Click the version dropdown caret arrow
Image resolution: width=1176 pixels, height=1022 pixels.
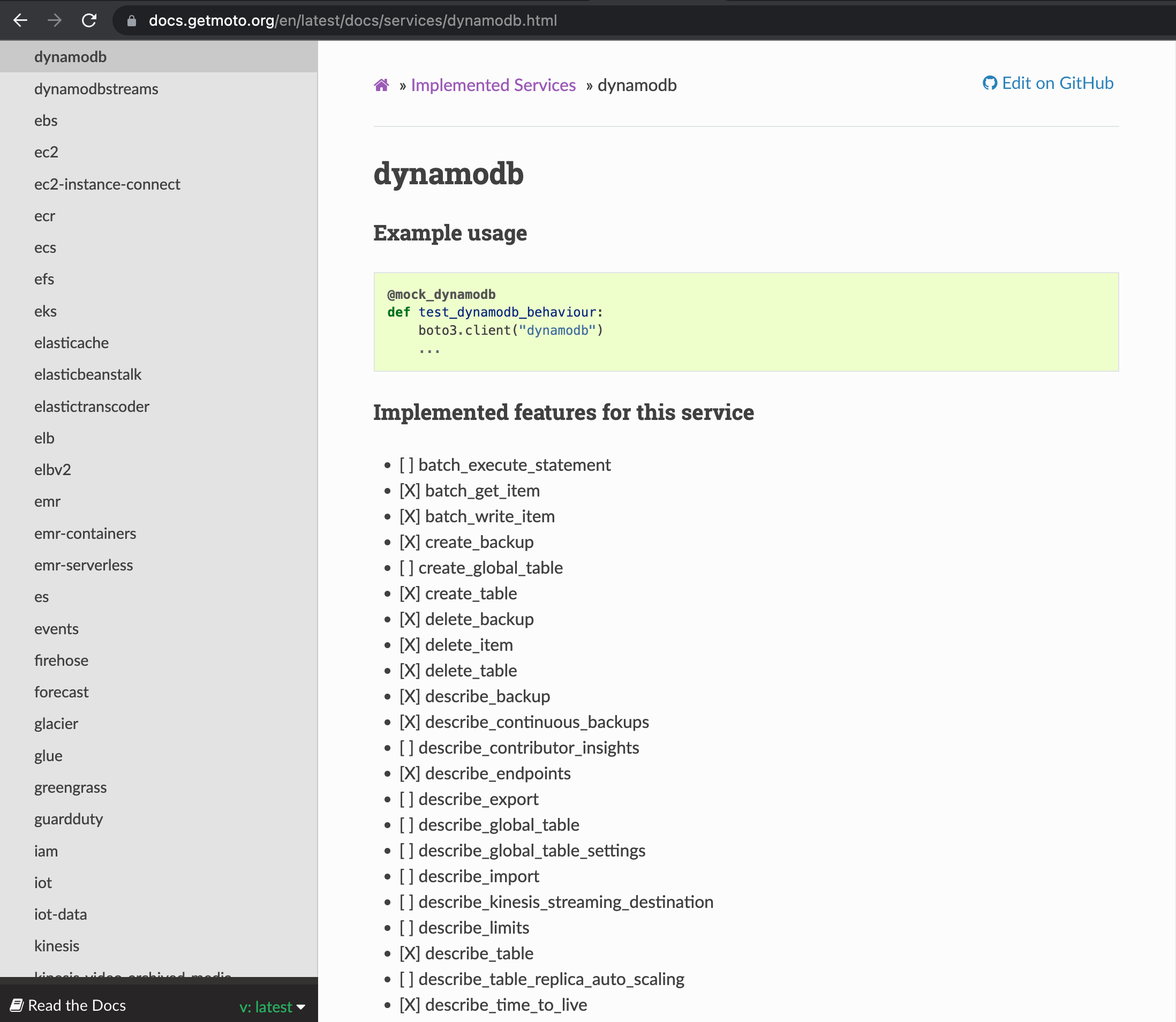tap(301, 1007)
